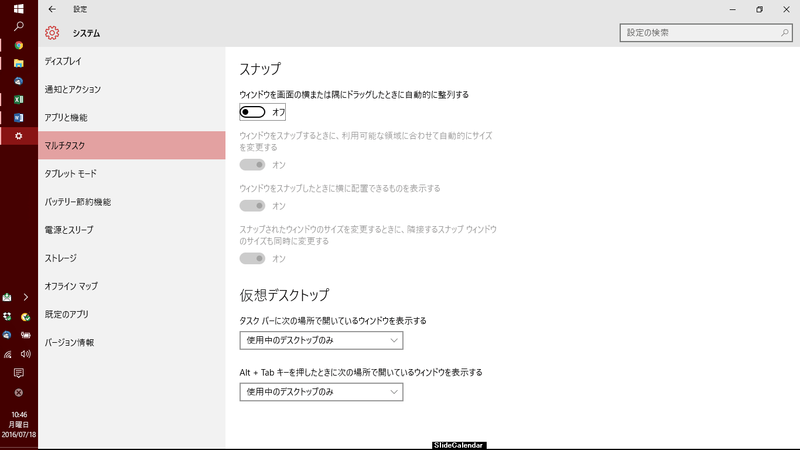The height and width of the screenshot is (450, 800).
Task: Open 電源とスリープ settings page
Action: pos(132,230)
